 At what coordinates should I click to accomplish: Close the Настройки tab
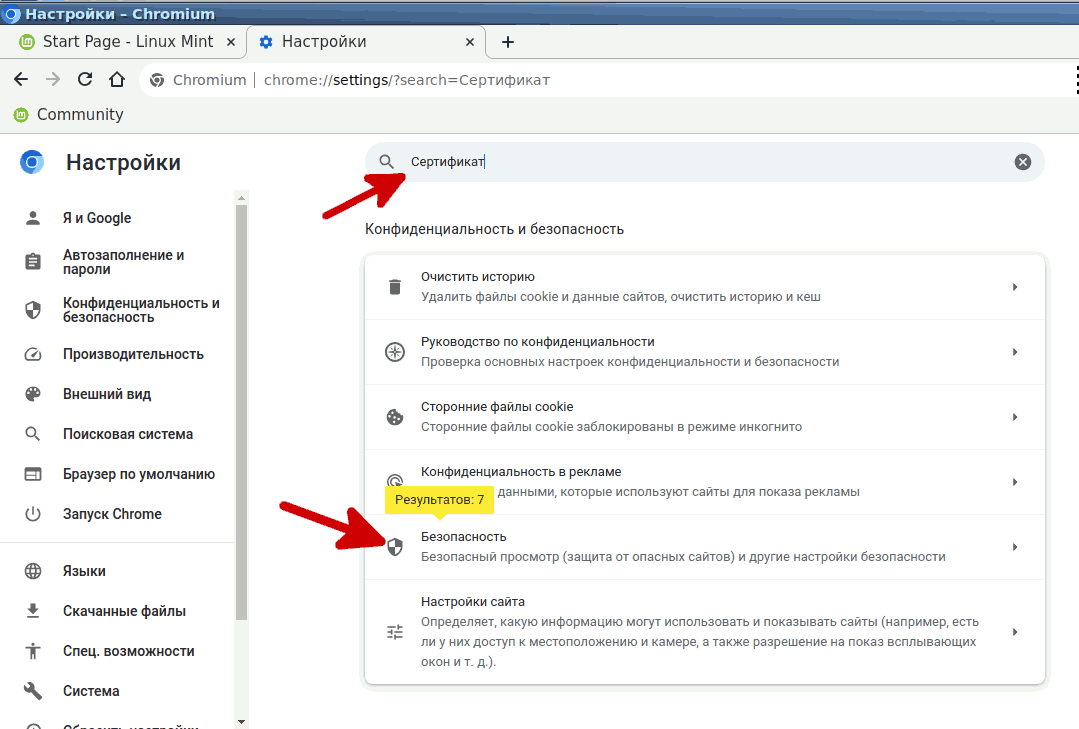click(470, 42)
